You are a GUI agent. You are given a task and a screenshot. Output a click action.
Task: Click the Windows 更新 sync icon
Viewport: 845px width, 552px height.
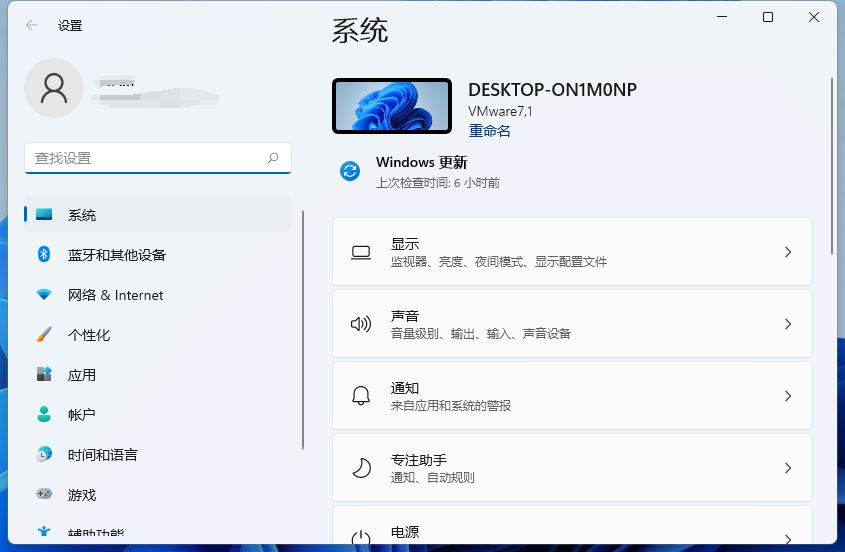pyautogui.click(x=350, y=171)
